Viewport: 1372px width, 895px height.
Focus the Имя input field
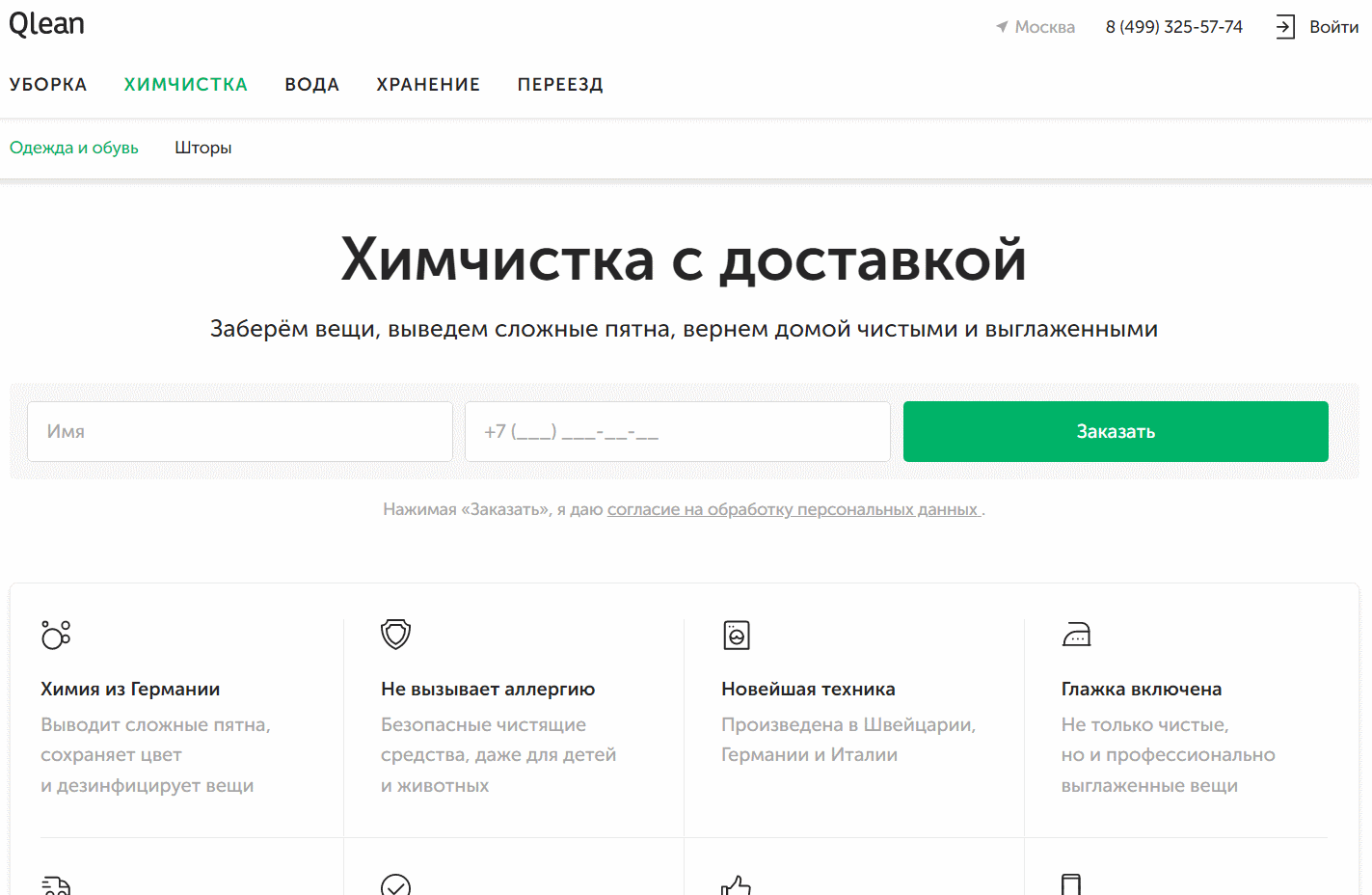click(x=240, y=432)
